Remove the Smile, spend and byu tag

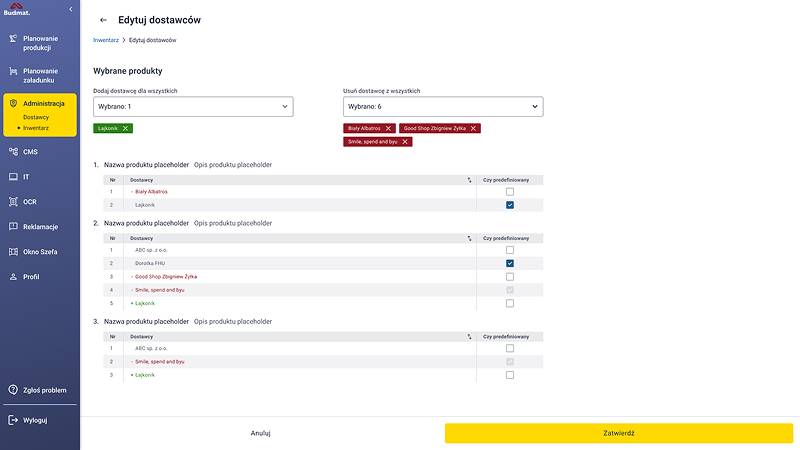pos(405,142)
